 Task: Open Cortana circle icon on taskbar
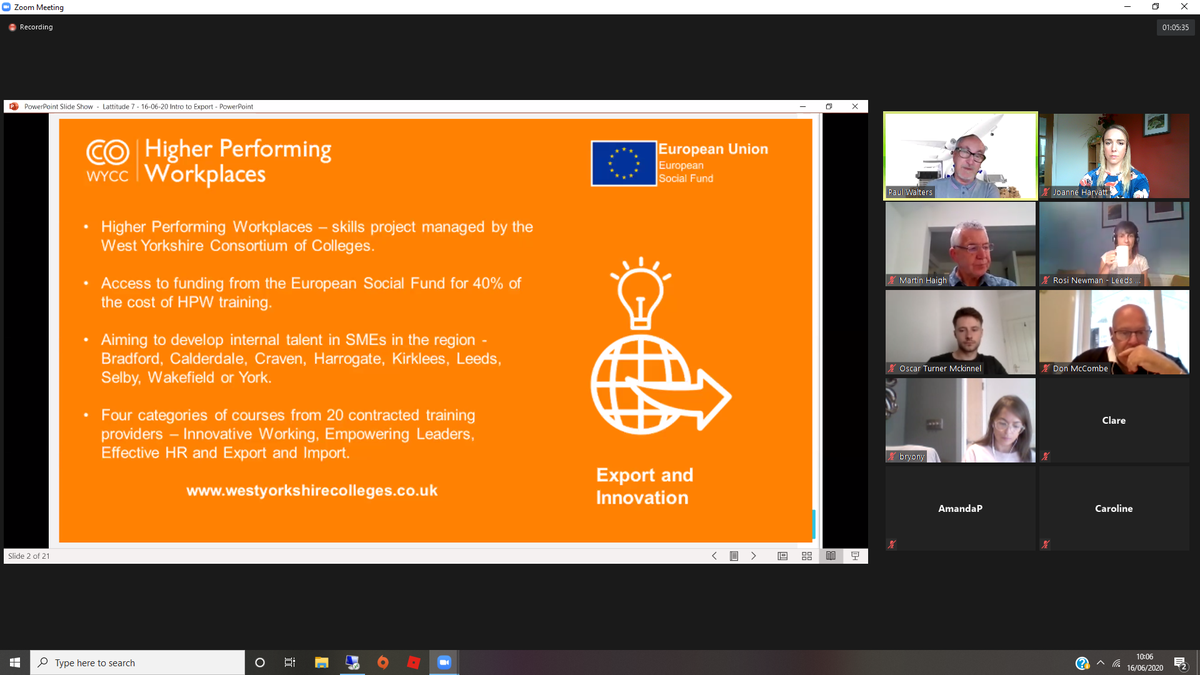260,662
